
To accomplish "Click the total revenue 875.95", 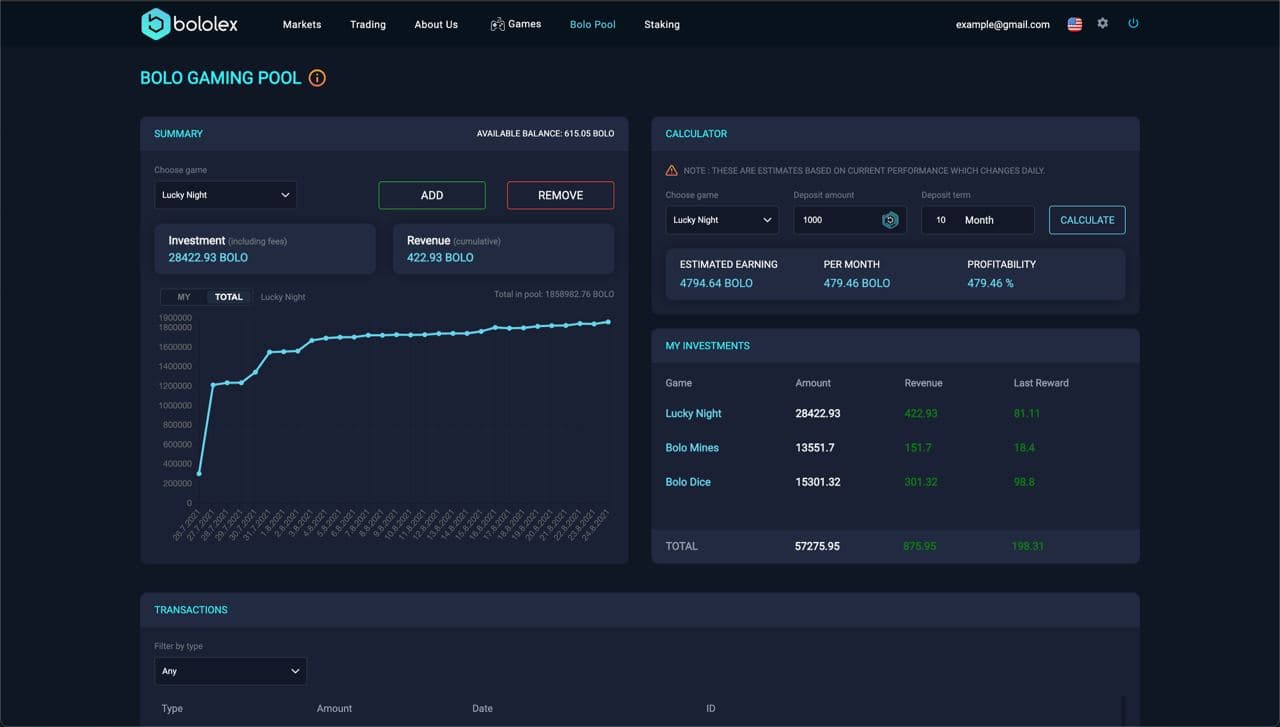I will click(x=920, y=546).
